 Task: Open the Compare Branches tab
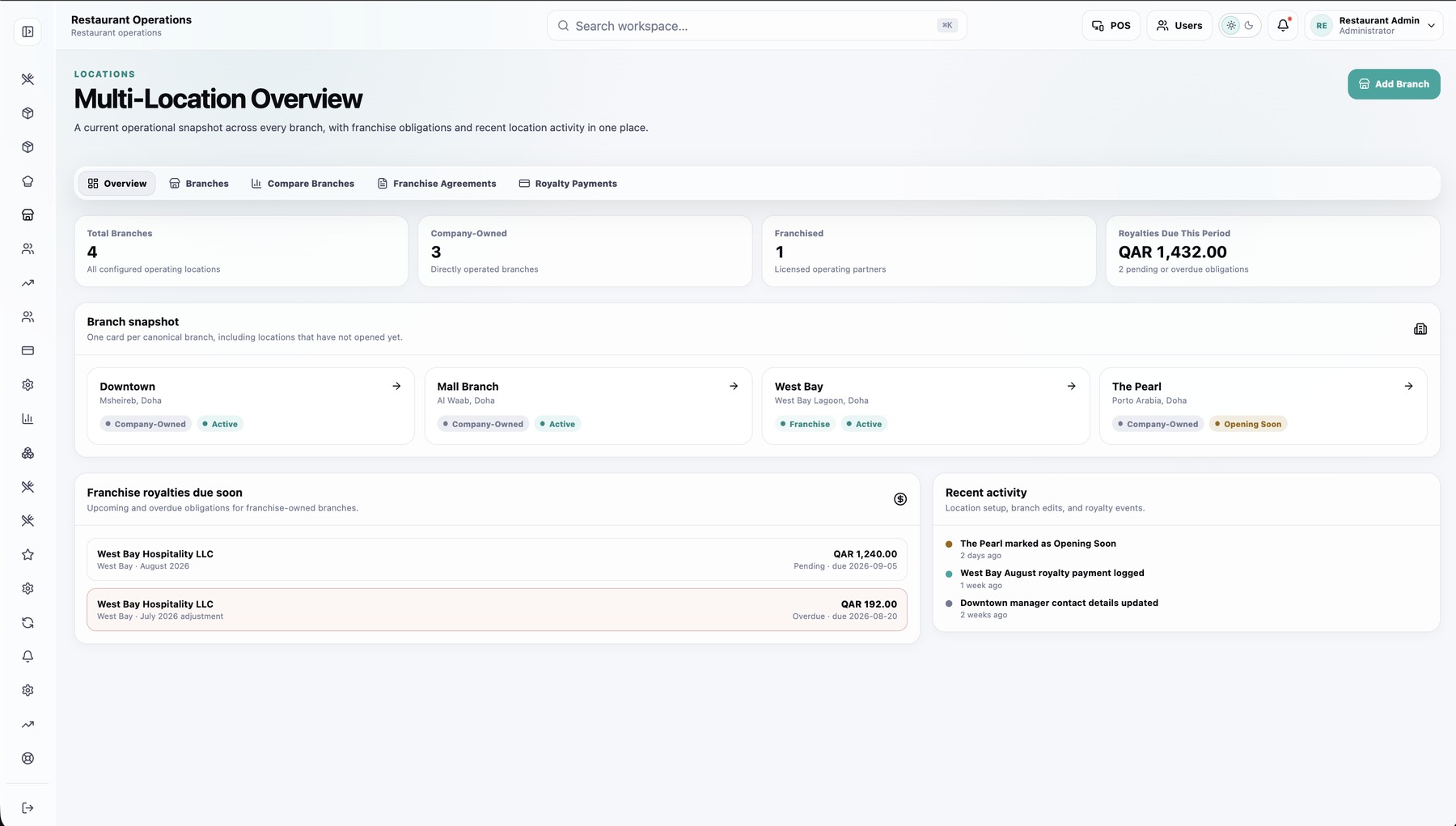pos(303,184)
